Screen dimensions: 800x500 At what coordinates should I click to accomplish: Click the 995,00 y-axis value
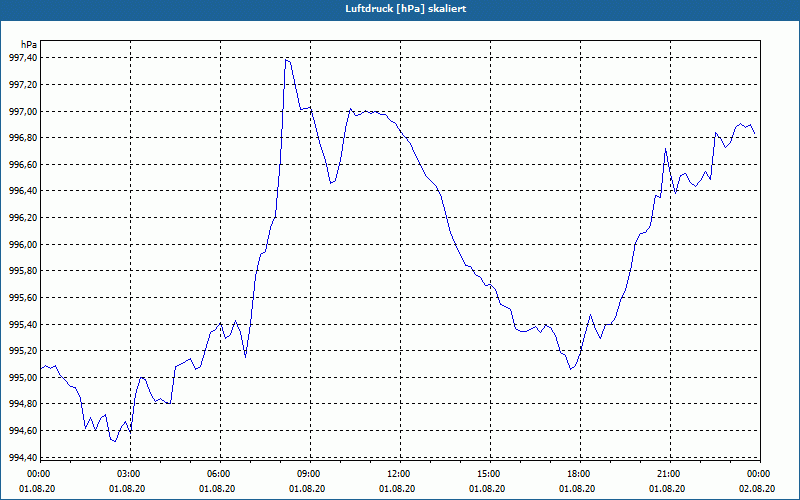[23, 378]
